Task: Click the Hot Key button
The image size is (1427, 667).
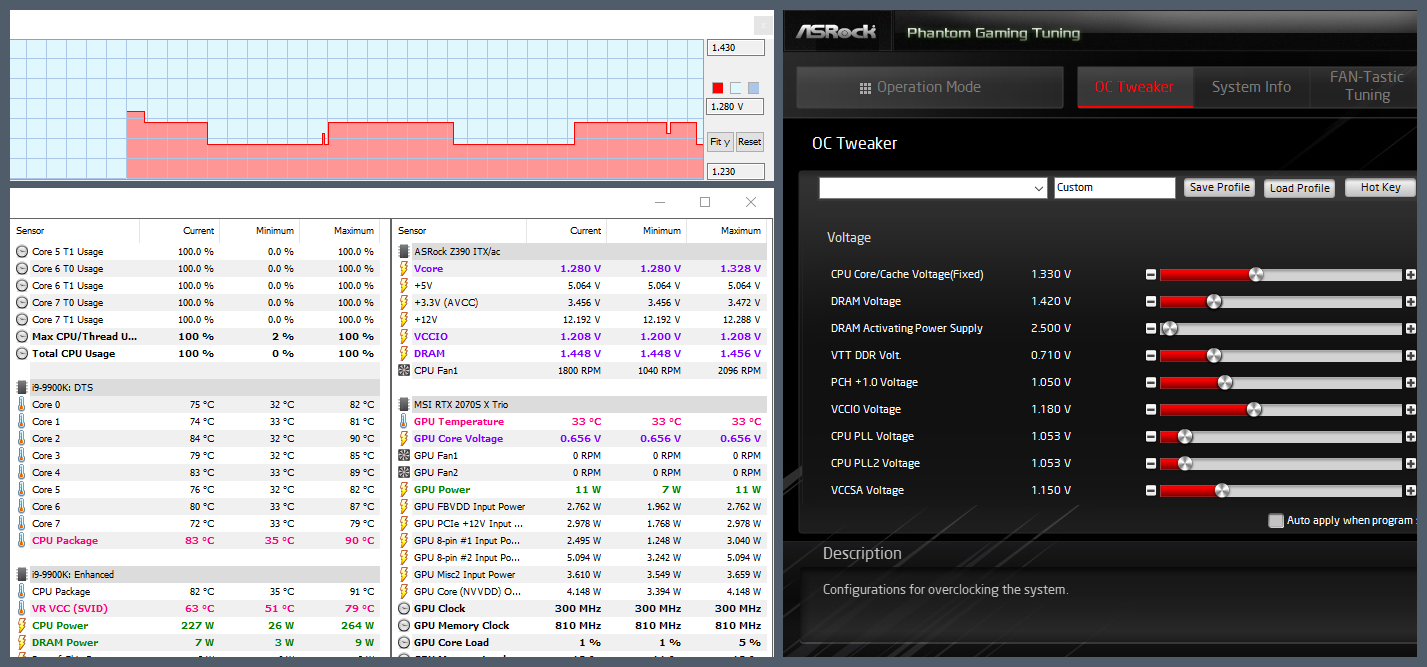Action: pyautogui.click(x=1380, y=187)
